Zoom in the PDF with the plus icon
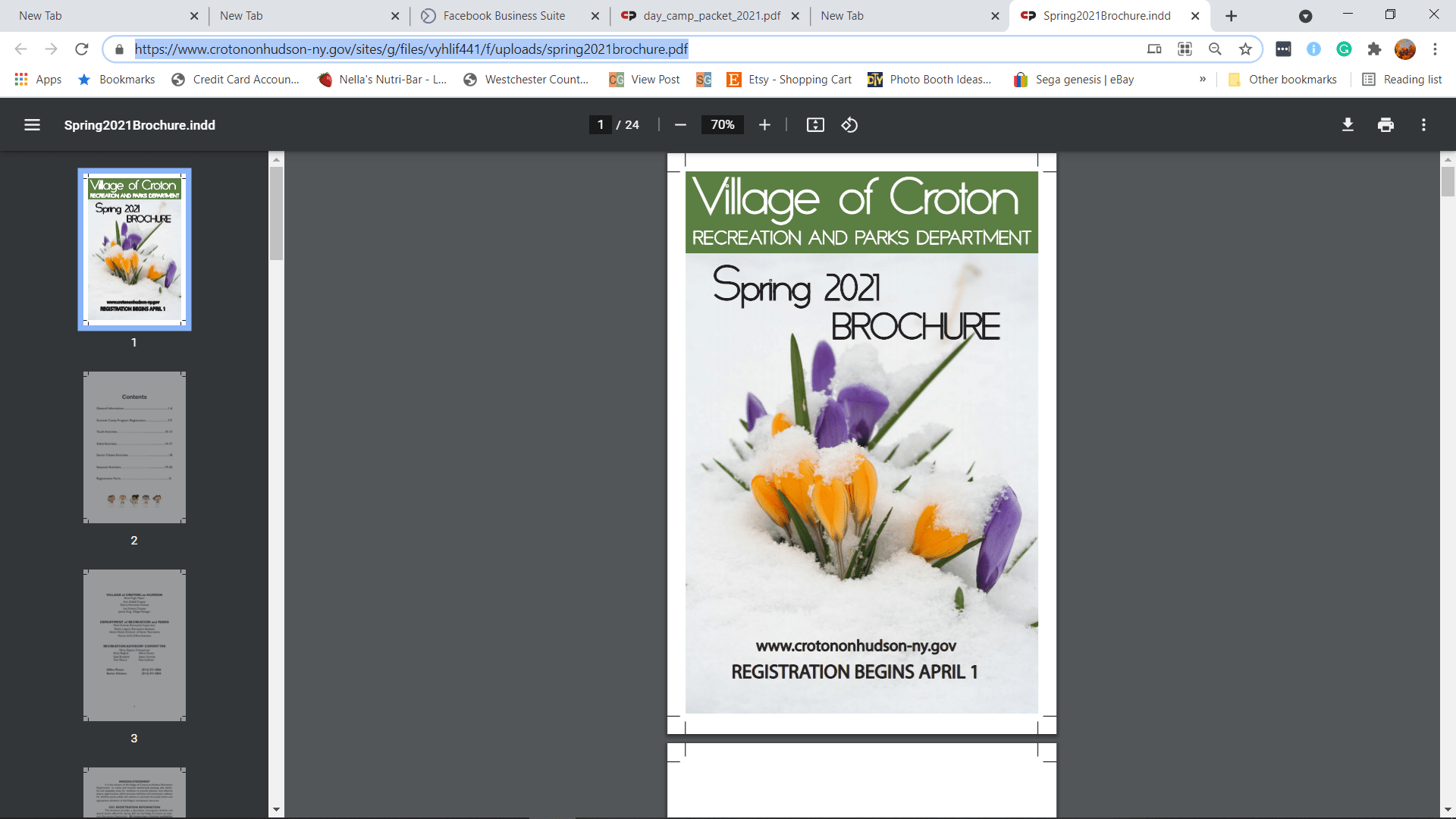Image resolution: width=1456 pixels, height=819 pixels. (764, 124)
